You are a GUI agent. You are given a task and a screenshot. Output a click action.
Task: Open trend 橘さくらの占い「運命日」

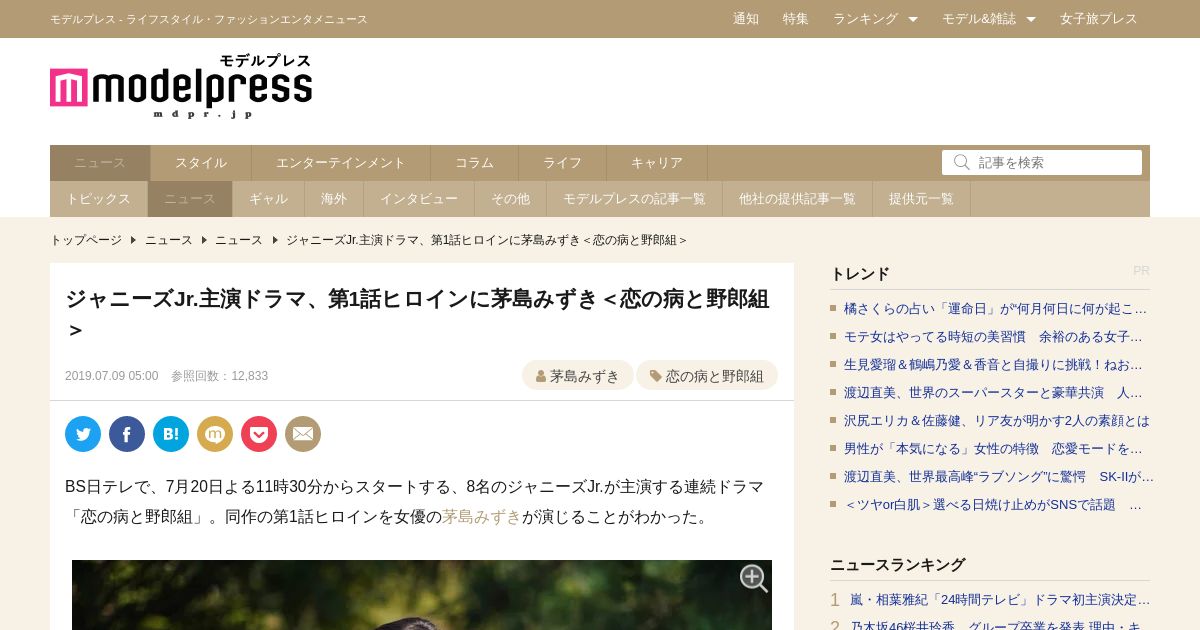[995, 309]
